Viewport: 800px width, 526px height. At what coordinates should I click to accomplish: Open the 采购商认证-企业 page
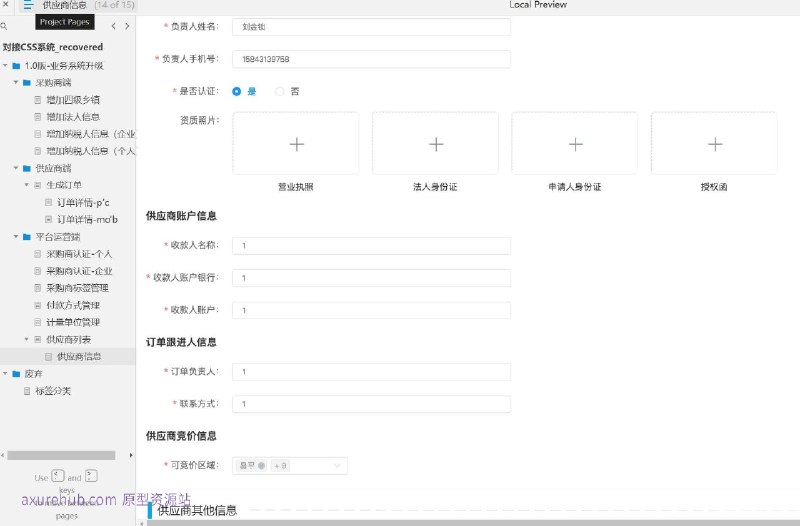pyautogui.click(x=79, y=271)
